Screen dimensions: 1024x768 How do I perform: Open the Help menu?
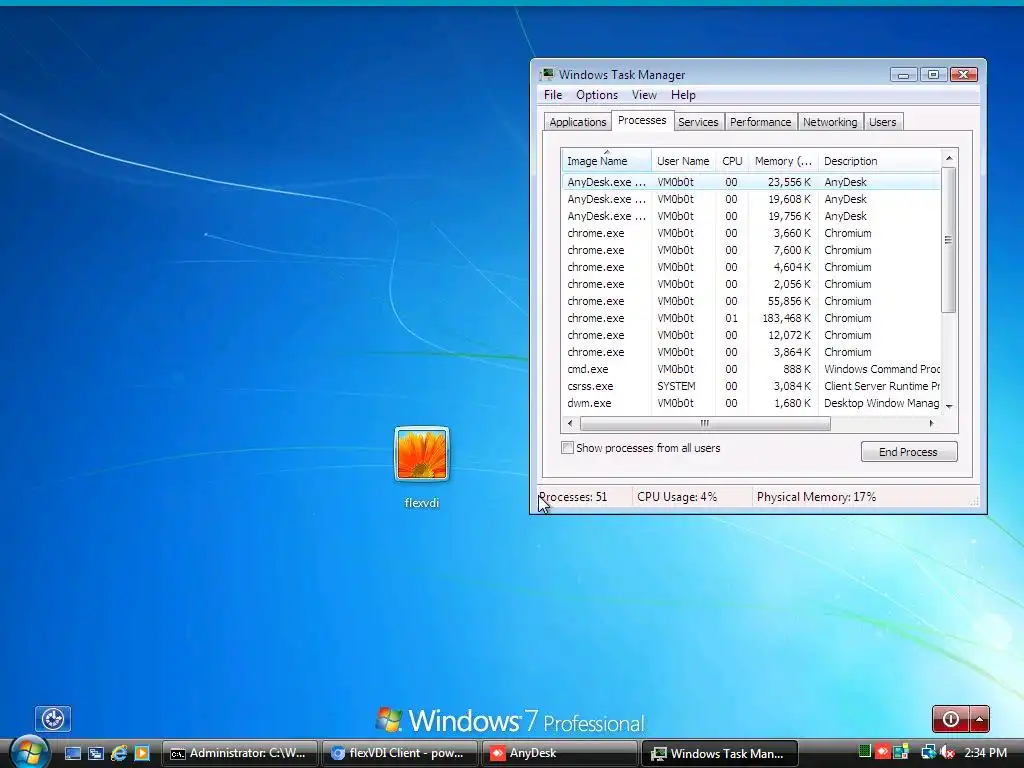click(x=683, y=95)
